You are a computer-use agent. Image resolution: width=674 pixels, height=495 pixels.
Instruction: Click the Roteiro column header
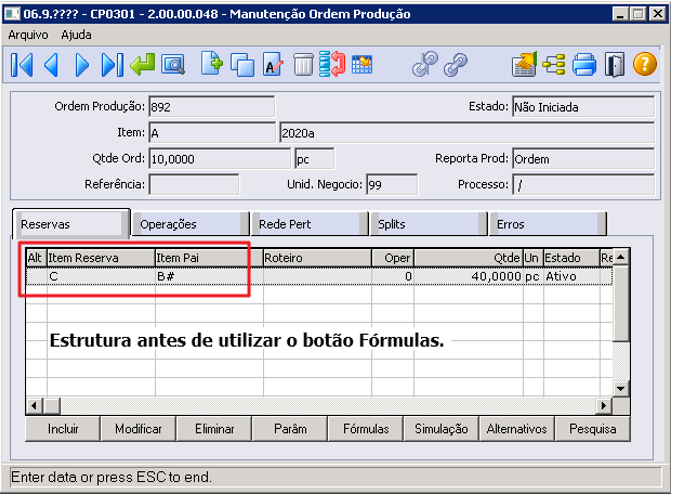point(318,258)
